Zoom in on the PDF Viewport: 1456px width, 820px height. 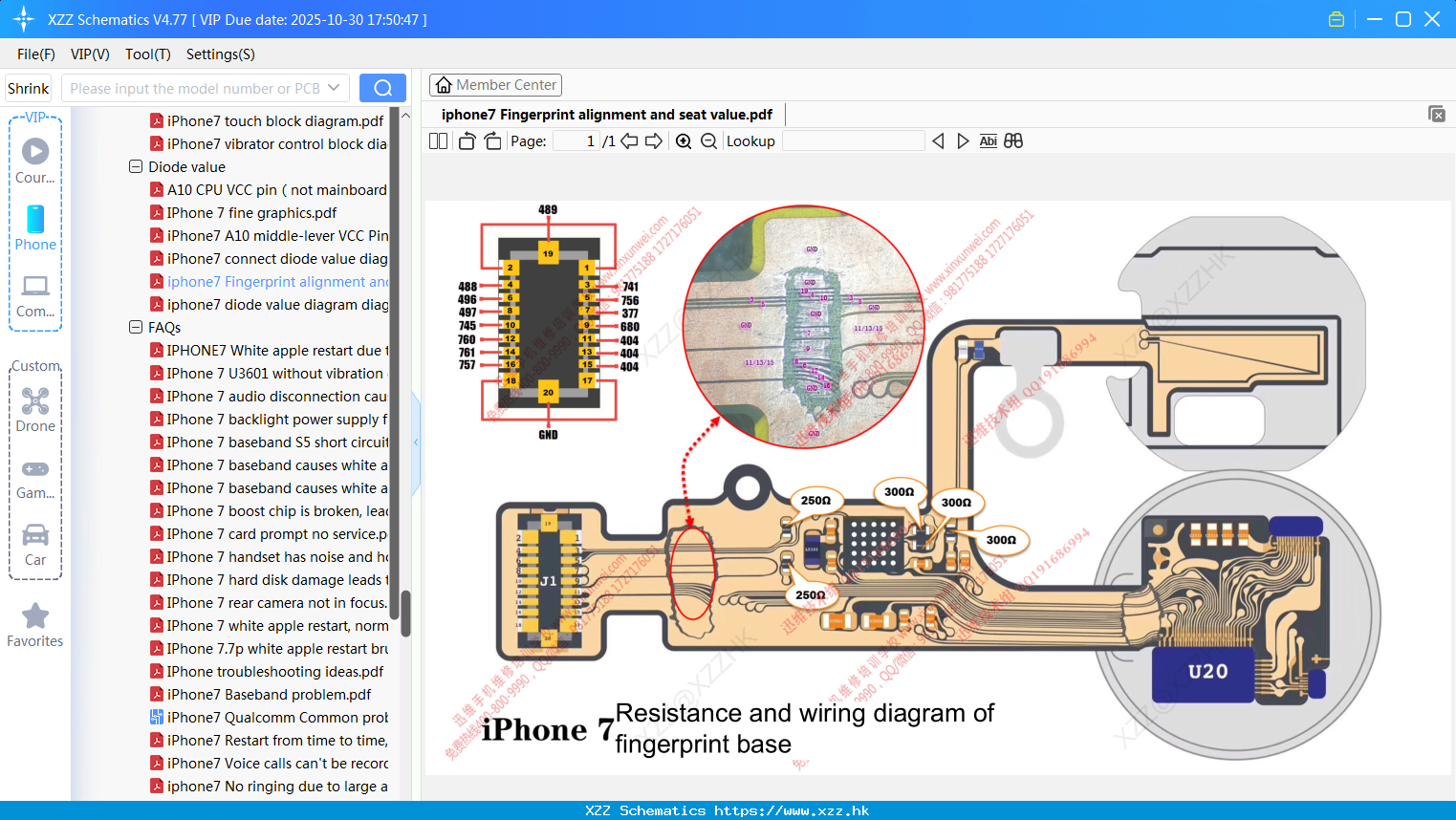coord(684,141)
